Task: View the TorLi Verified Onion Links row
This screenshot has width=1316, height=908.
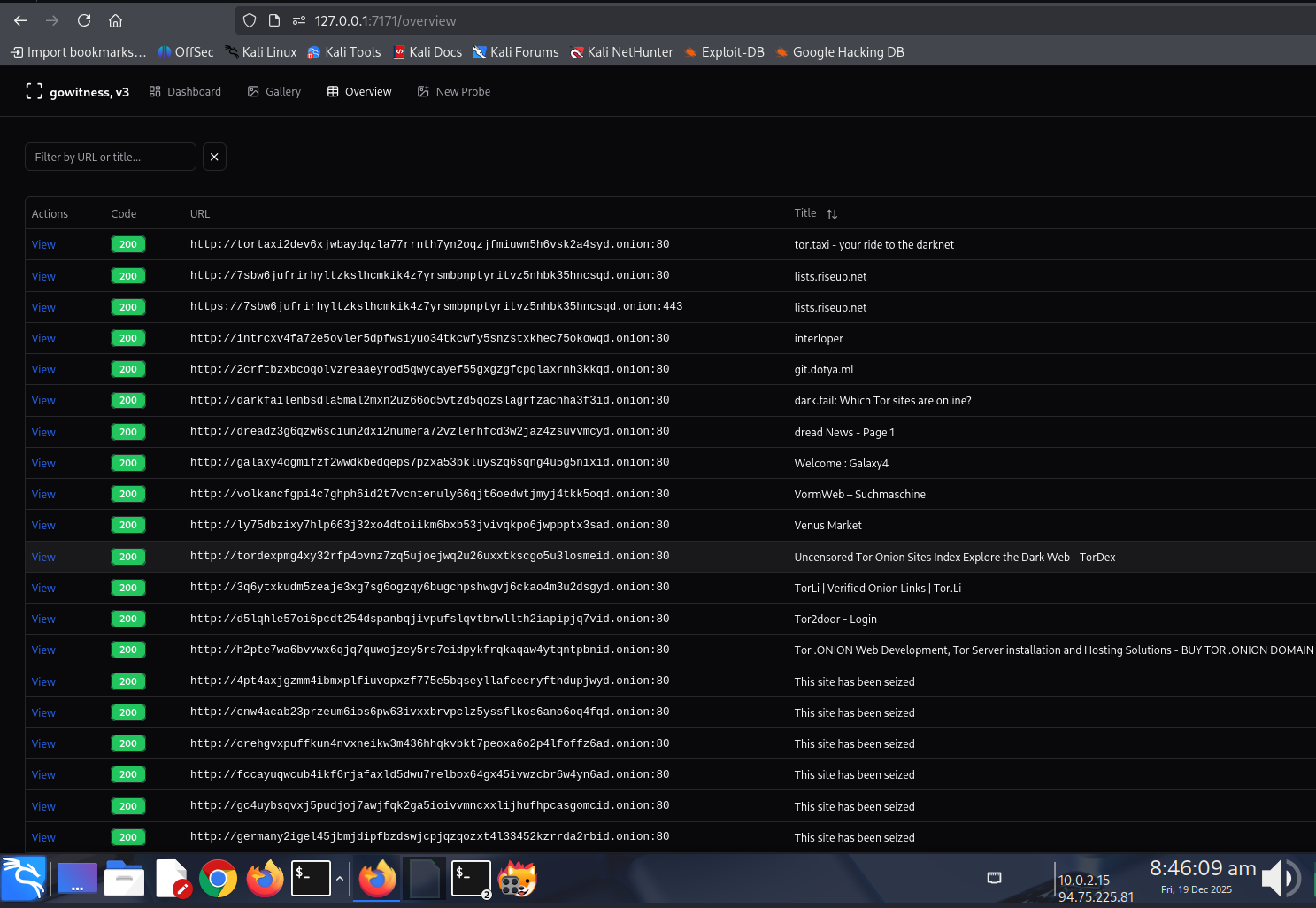Action: pyautogui.click(x=43, y=588)
